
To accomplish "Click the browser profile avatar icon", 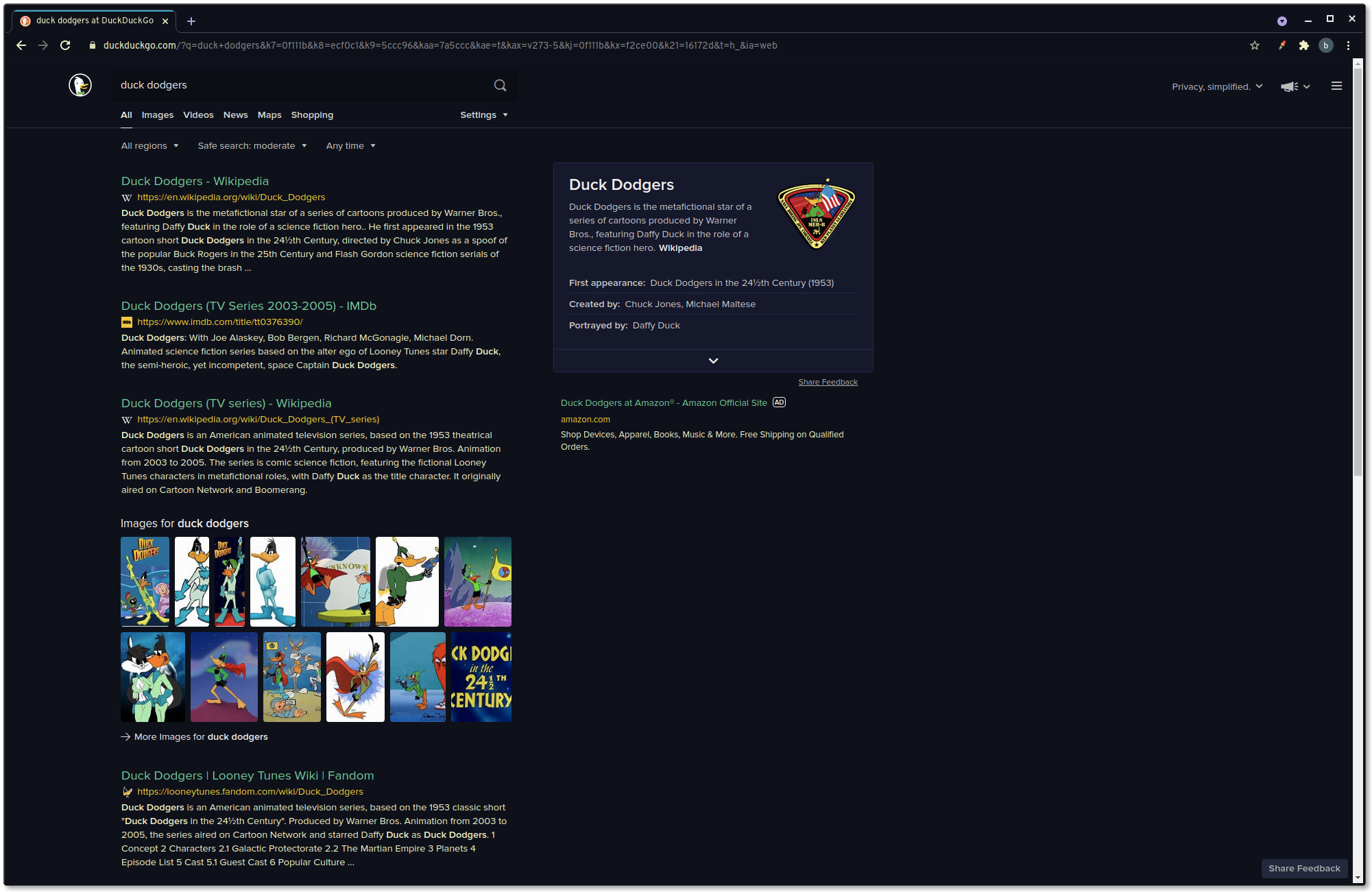I will tap(1325, 45).
